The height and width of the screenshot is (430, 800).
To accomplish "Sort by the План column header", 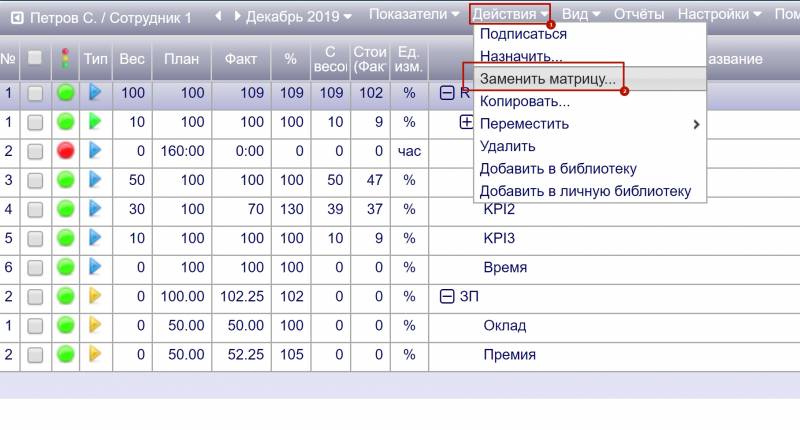I will [x=181, y=59].
